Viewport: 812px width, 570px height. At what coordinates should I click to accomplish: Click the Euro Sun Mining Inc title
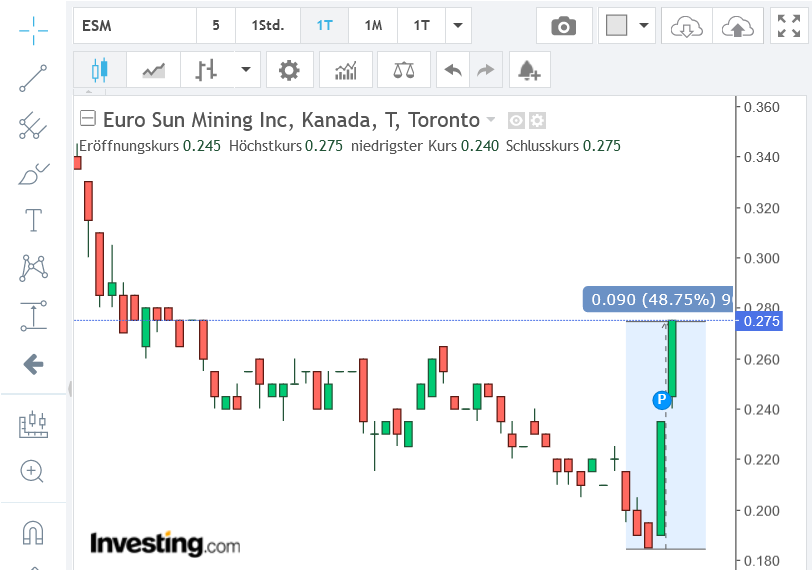click(292, 120)
